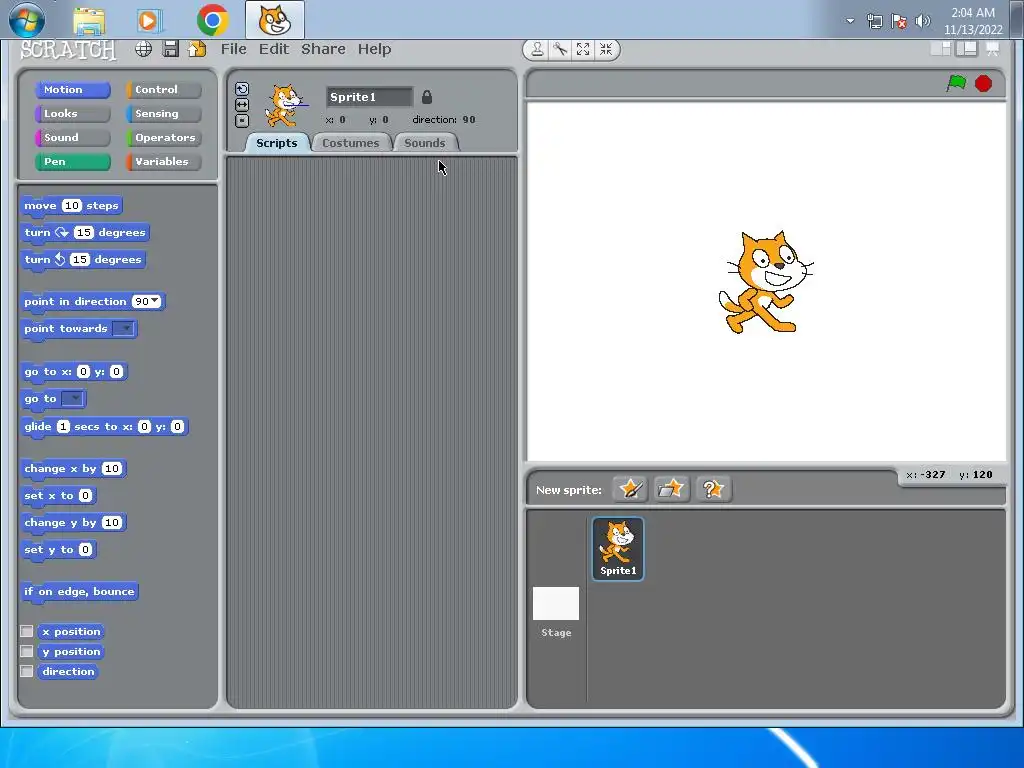The height and width of the screenshot is (768, 1024).
Task: Select the Delete scissors tool
Action: click(560, 50)
